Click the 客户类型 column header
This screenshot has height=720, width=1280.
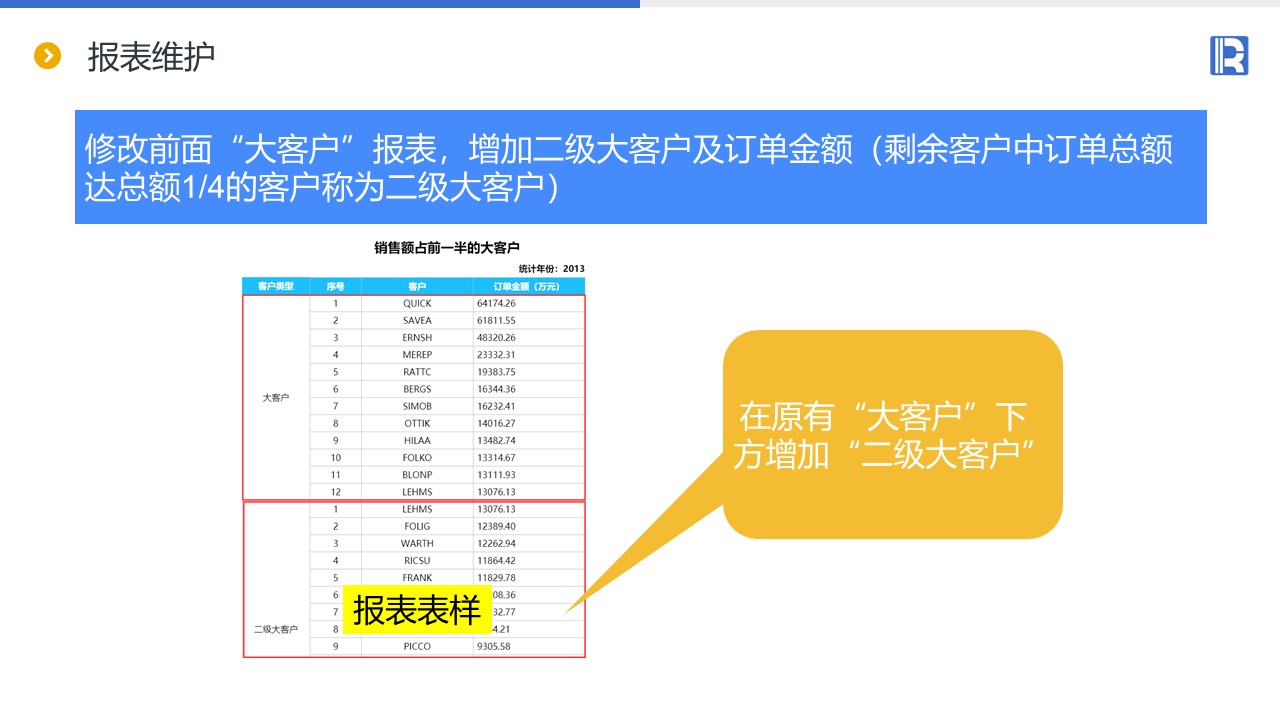click(276, 286)
